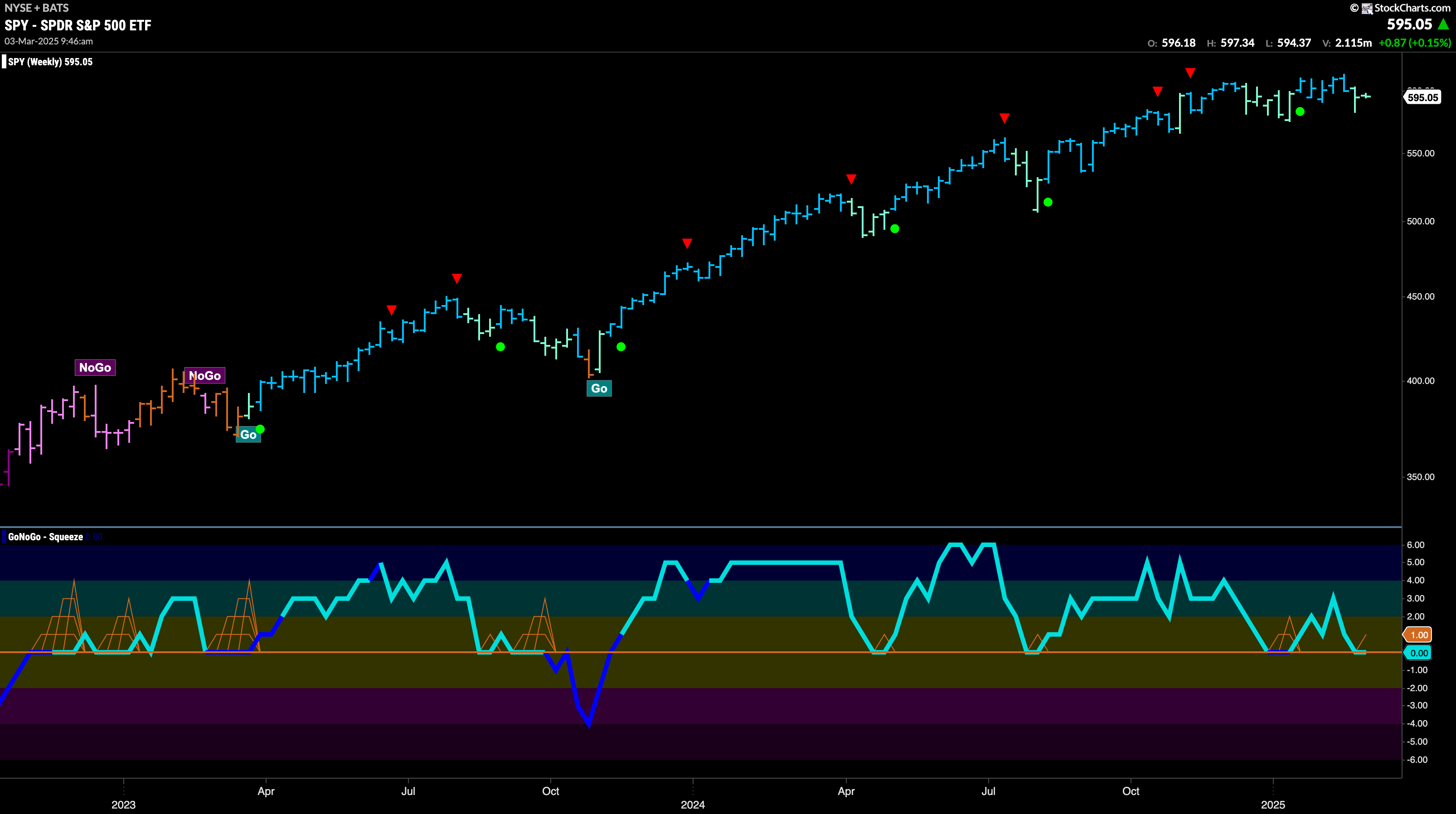Click the Go label near April 2023
Image resolution: width=1456 pixels, height=814 pixels.
pos(248,435)
